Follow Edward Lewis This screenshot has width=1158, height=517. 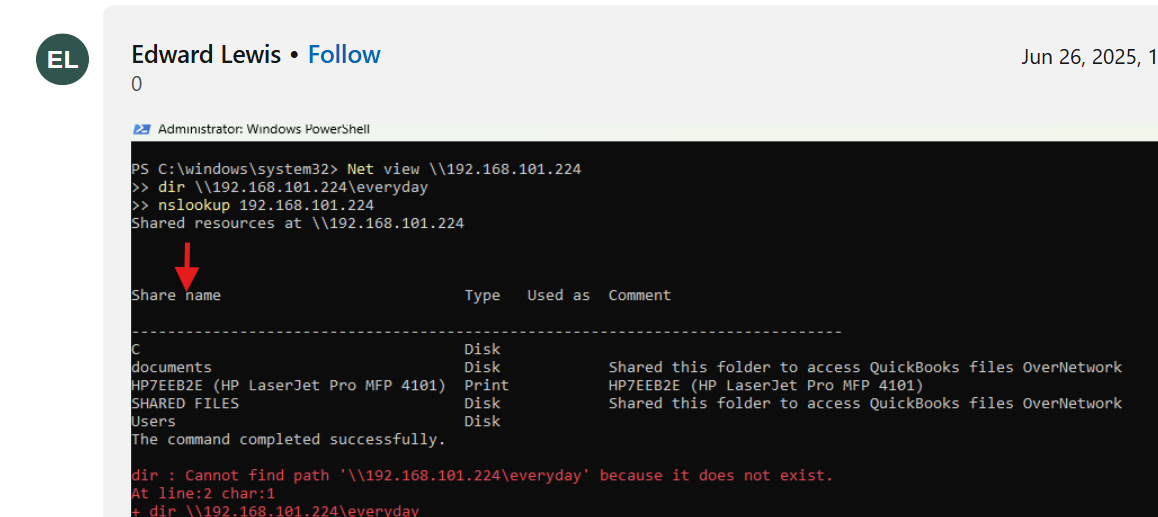[344, 55]
